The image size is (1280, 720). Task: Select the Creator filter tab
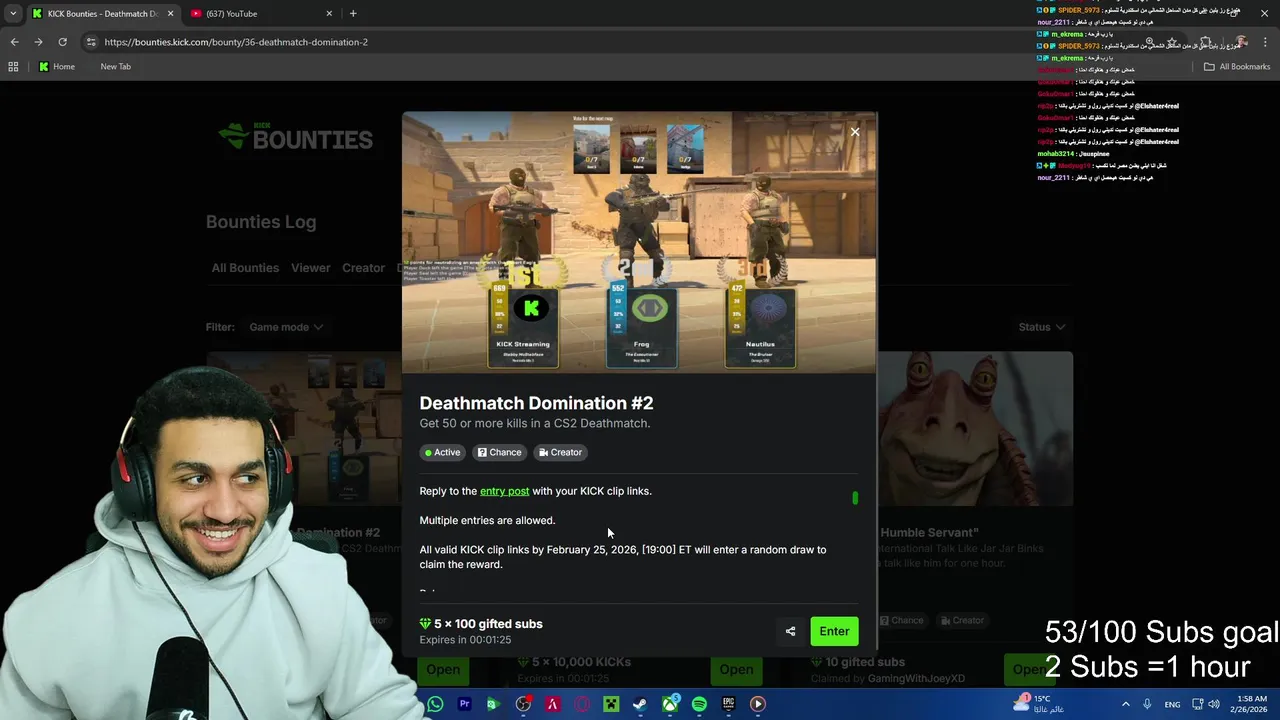click(363, 268)
